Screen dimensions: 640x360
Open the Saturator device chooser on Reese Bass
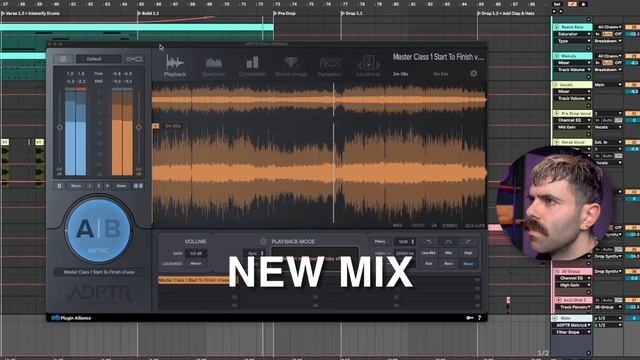(x=573, y=34)
